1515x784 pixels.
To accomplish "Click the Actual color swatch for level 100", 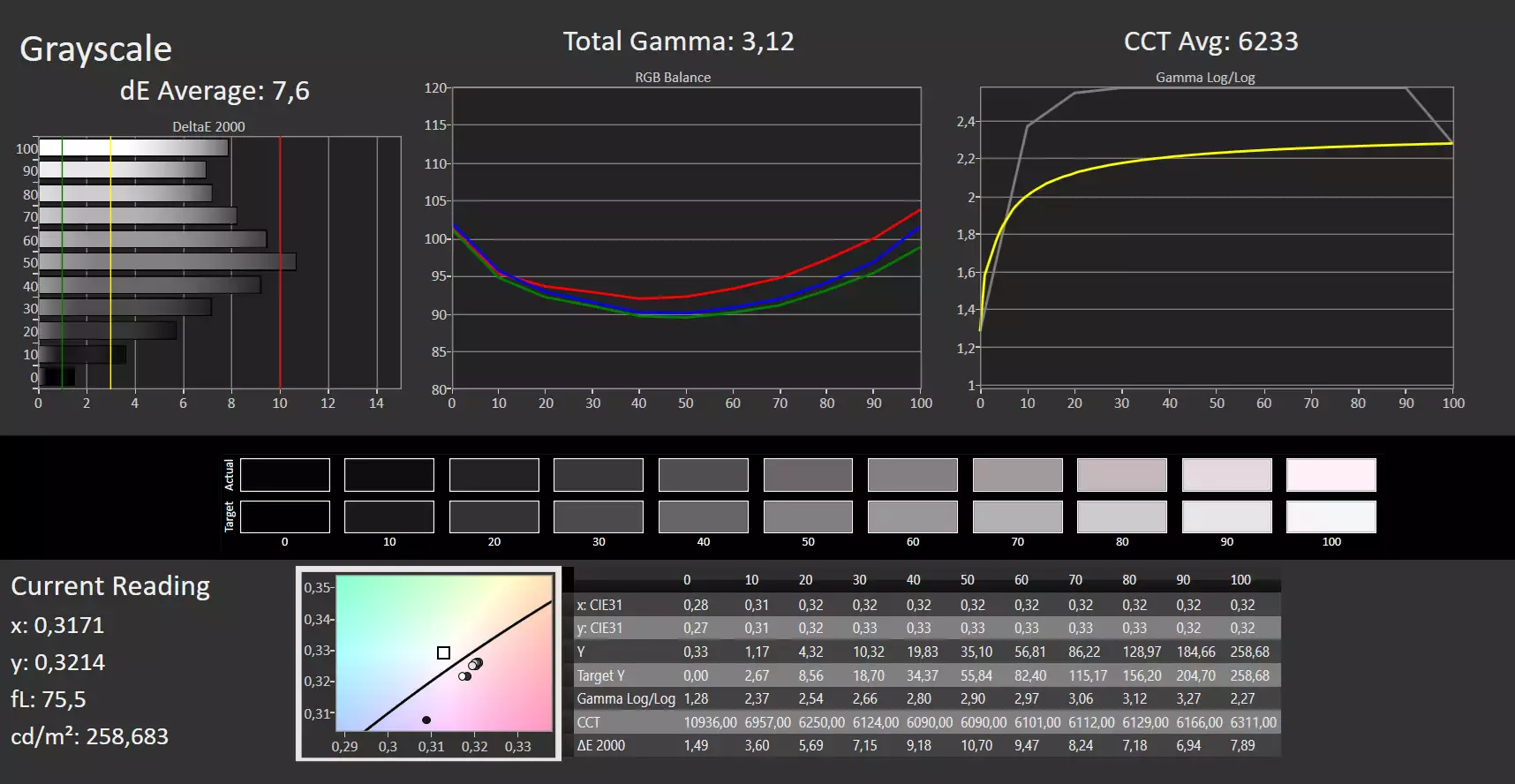I will (1330, 475).
